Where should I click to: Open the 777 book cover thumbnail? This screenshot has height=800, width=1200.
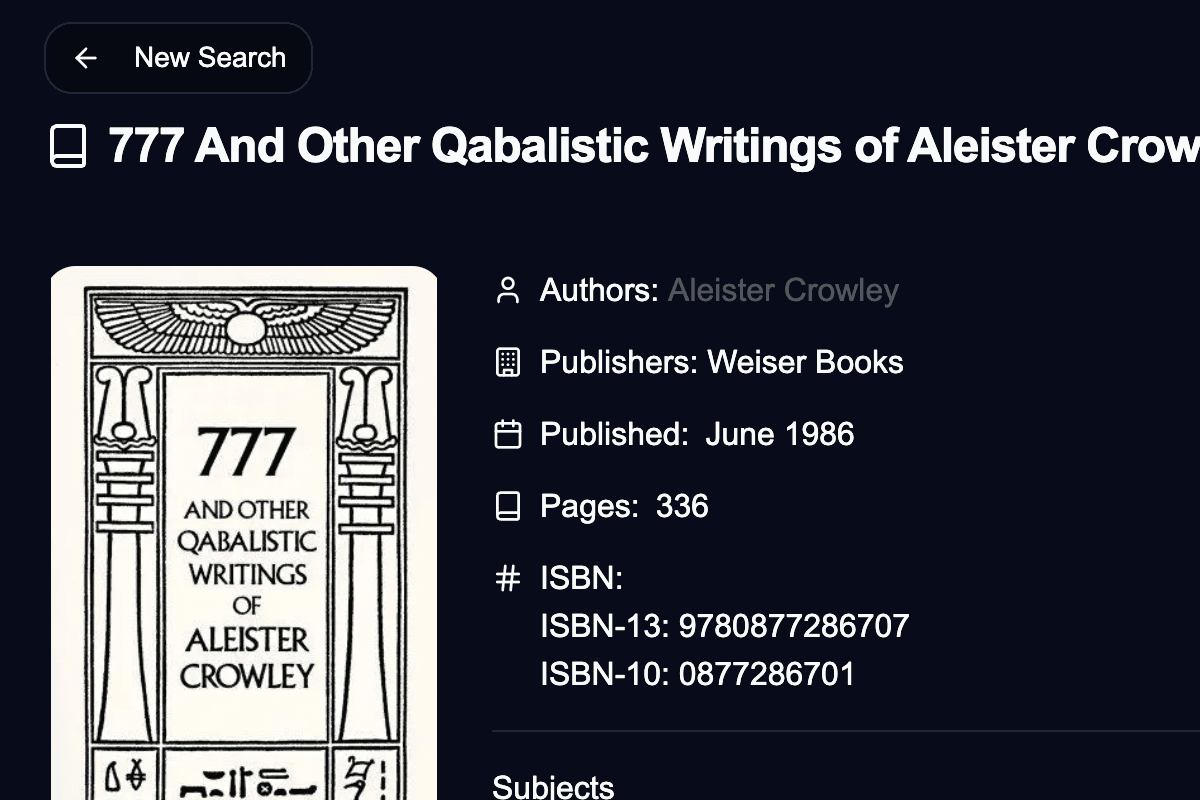point(245,532)
